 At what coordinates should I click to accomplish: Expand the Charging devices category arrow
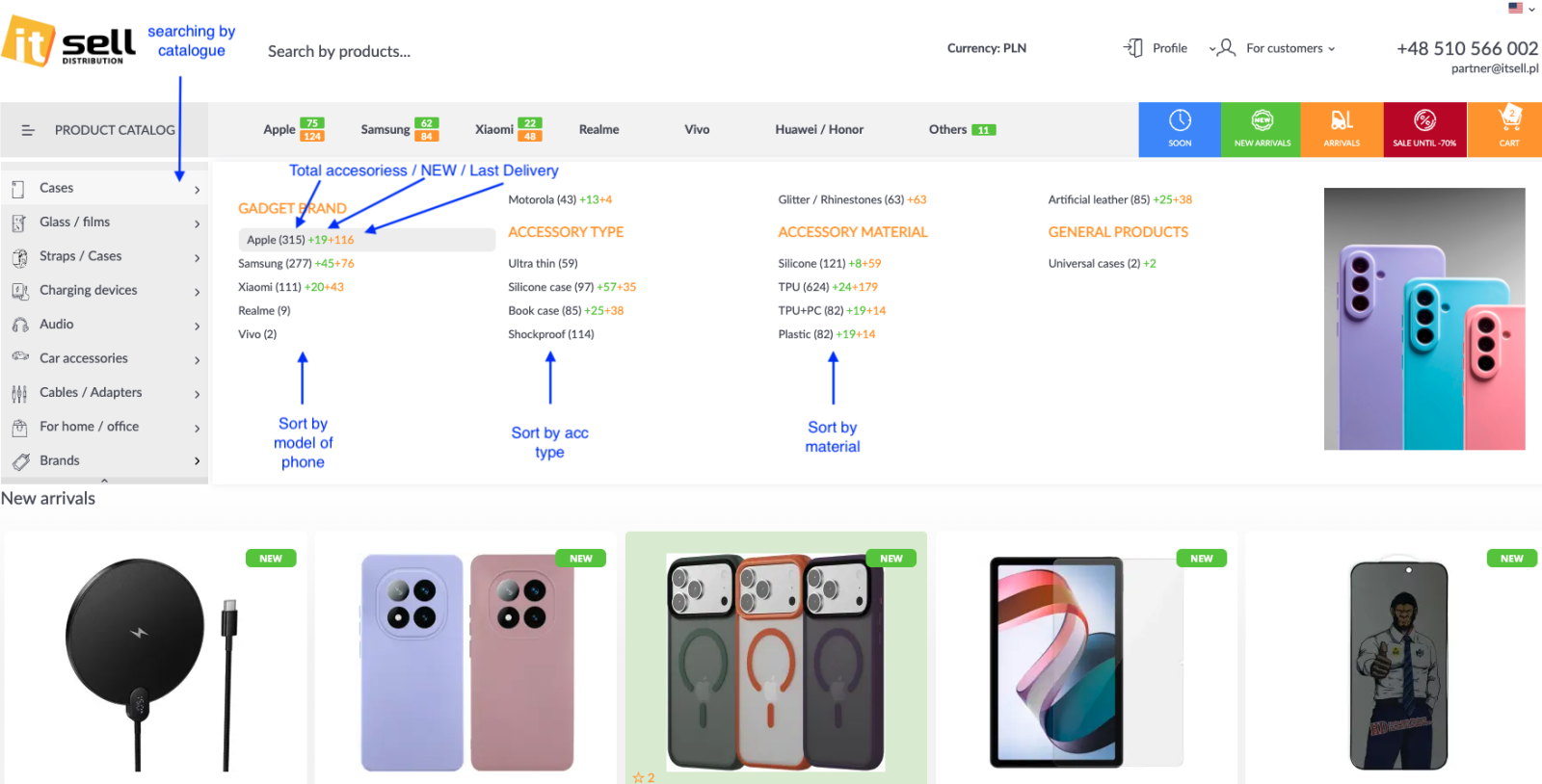pos(197,292)
